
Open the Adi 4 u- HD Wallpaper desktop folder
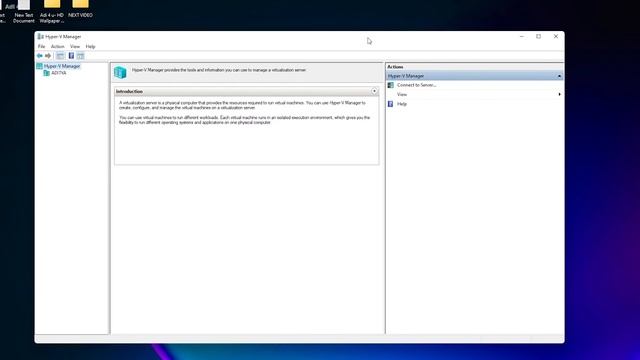(52, 11)
